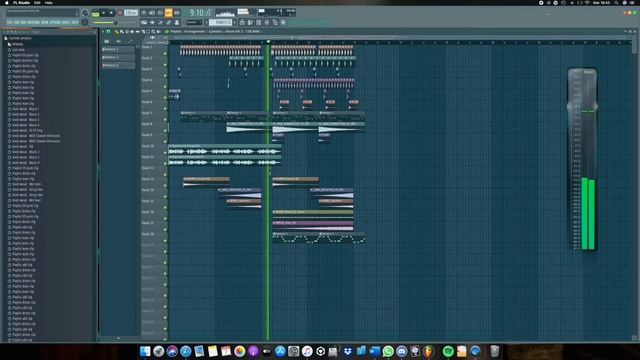Mute Track 1 with its green dot
Screen dimensions: 640x360
pyautogui.click(x=165, y=53)
